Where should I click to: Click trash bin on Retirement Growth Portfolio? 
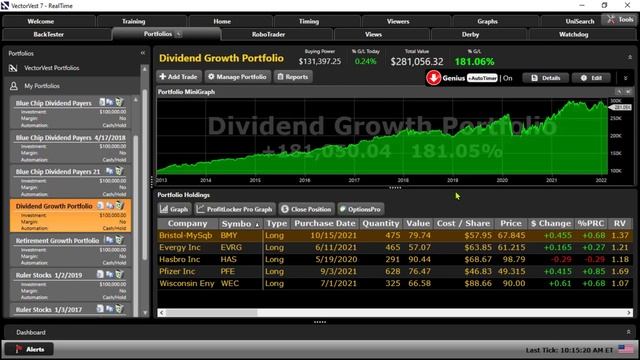(x=119, y=240)
